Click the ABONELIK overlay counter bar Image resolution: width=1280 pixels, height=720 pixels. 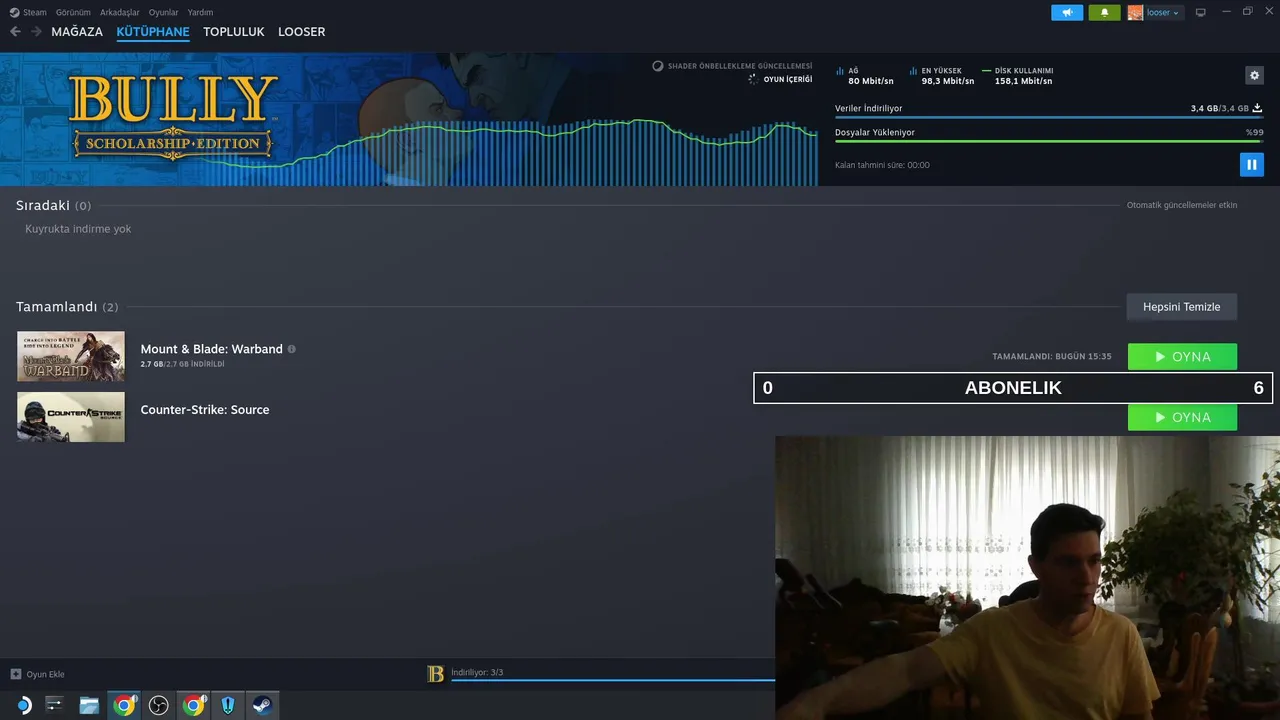[1013, 388]
